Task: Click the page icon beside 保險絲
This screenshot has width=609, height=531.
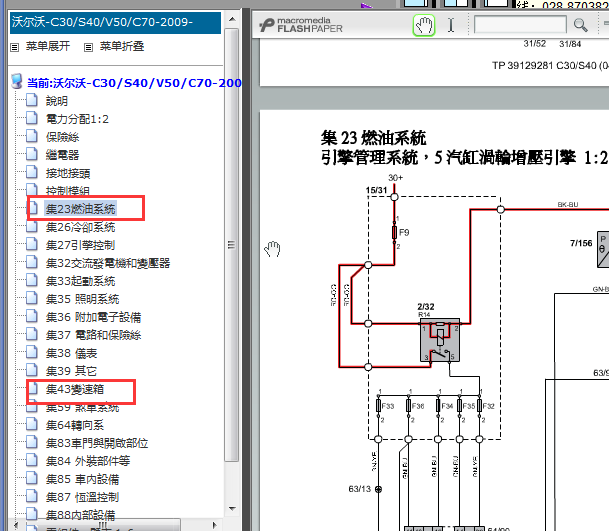Action: [x=32, y=136]
